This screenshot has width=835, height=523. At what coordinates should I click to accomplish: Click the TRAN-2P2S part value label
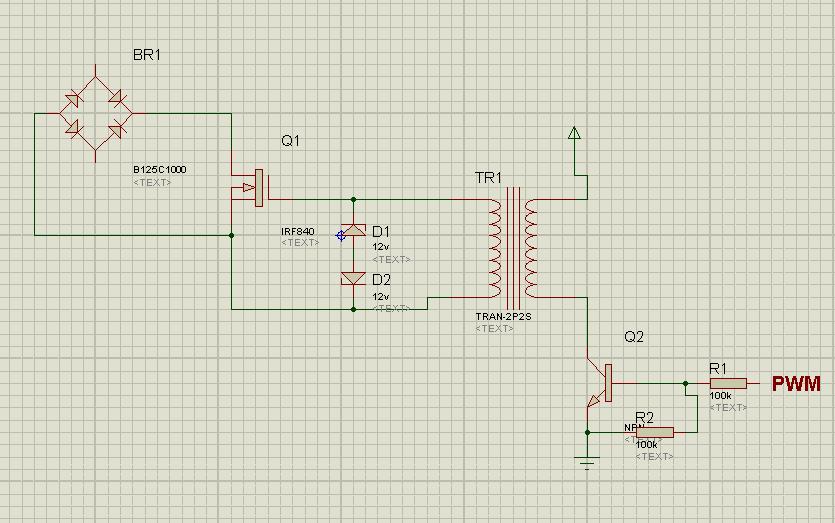coord(503,316)
